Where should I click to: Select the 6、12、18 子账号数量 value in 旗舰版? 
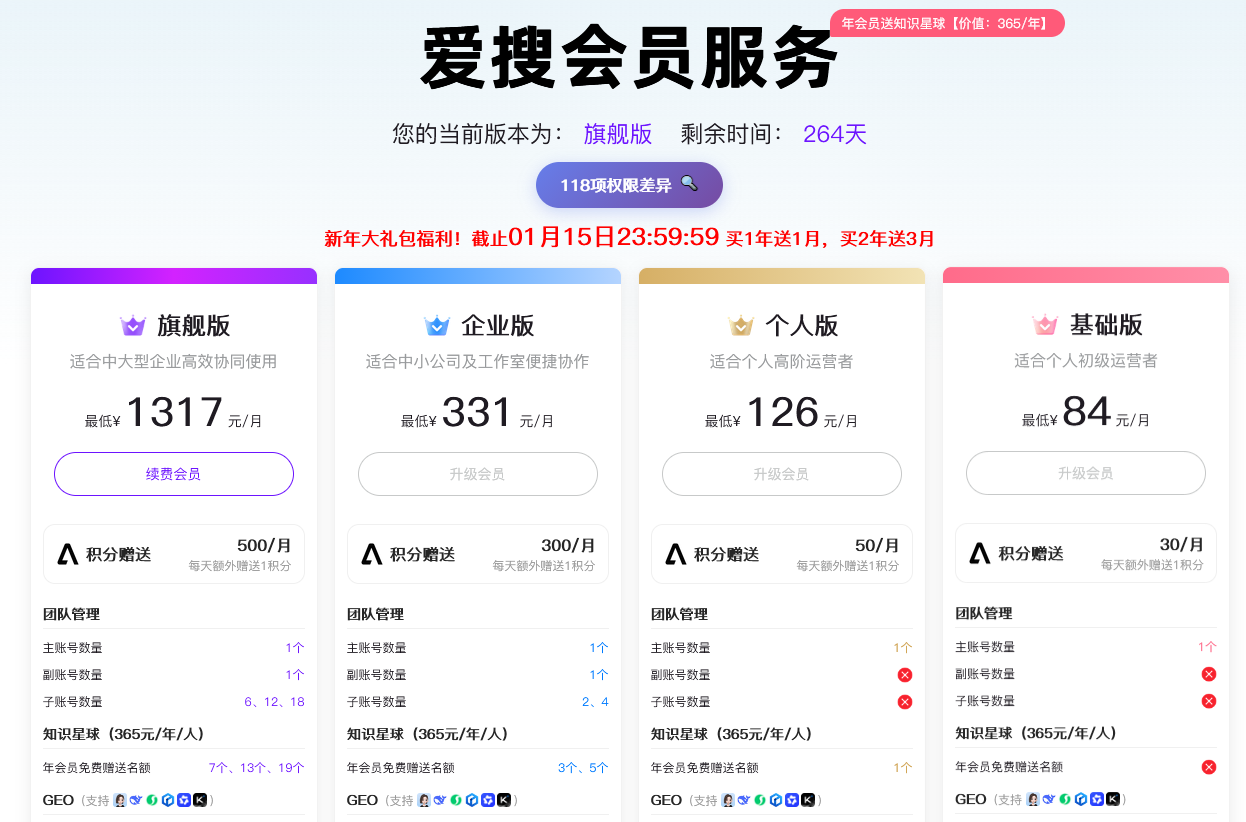click(274, 702)
